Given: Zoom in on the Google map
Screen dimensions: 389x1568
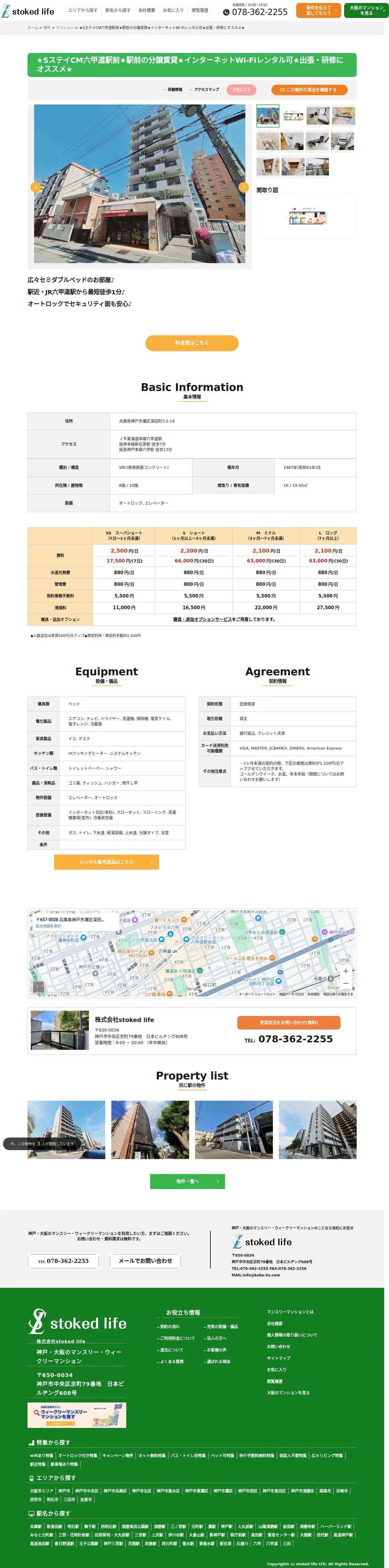Looking at the screenshot, I should tap(345, 971).
